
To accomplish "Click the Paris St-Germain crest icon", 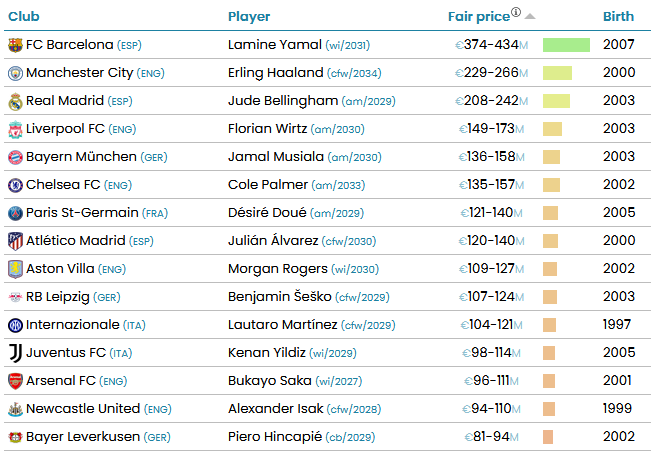I will 15,213.
